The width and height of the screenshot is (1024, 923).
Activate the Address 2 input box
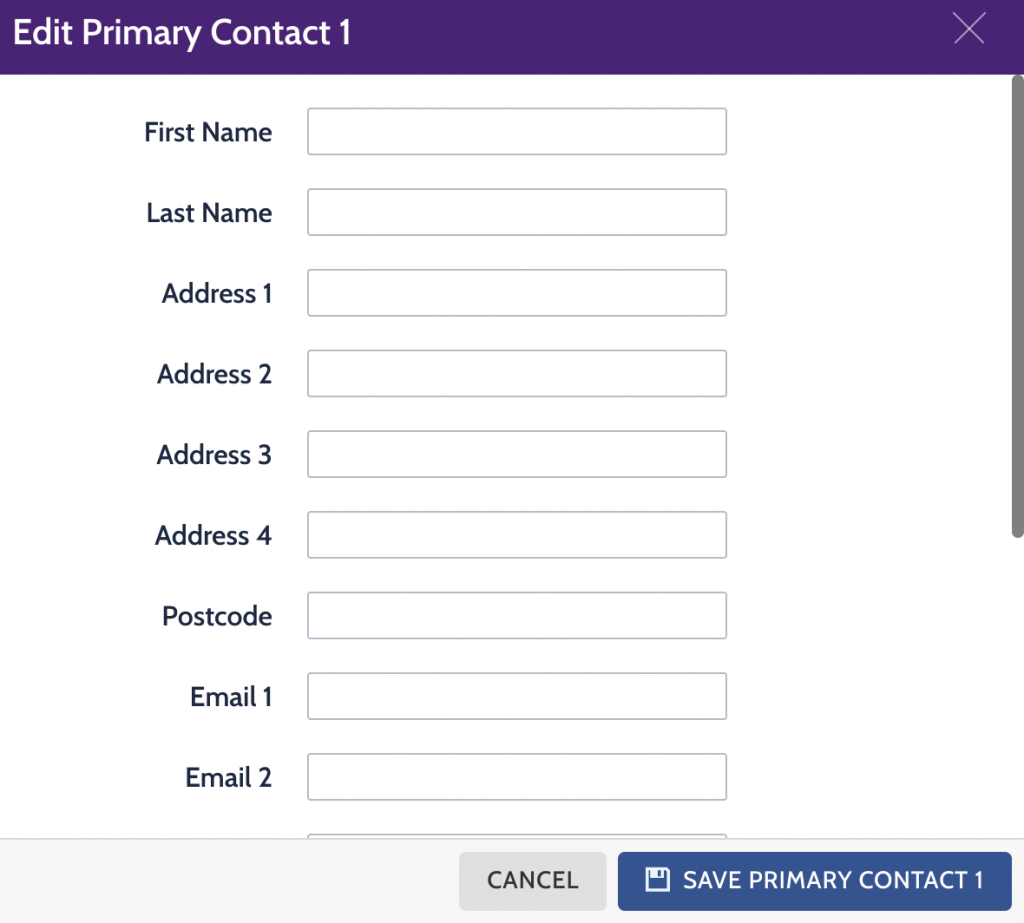pyautogui.click(x=517, y=374)
